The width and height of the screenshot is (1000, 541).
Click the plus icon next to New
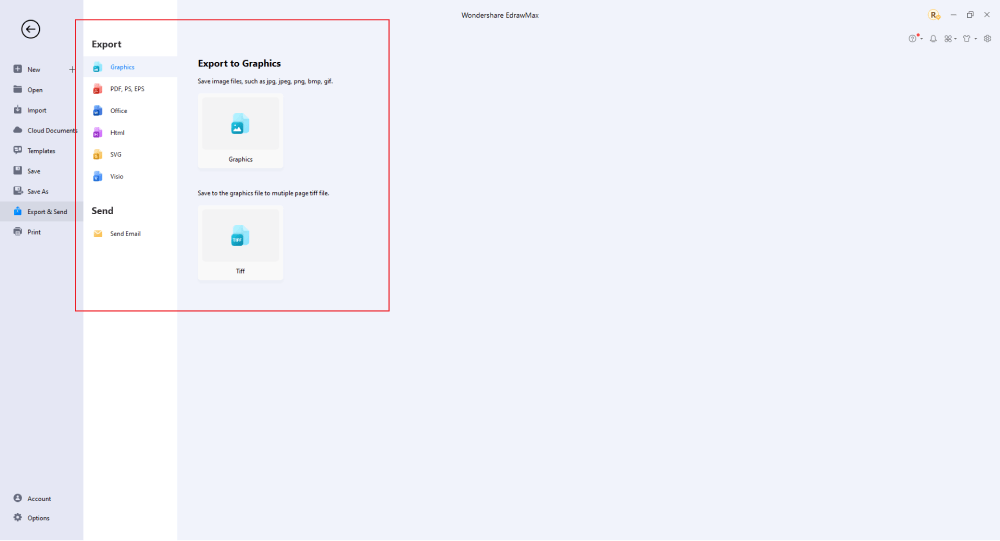pyautogui.click(x=72, y=70)
